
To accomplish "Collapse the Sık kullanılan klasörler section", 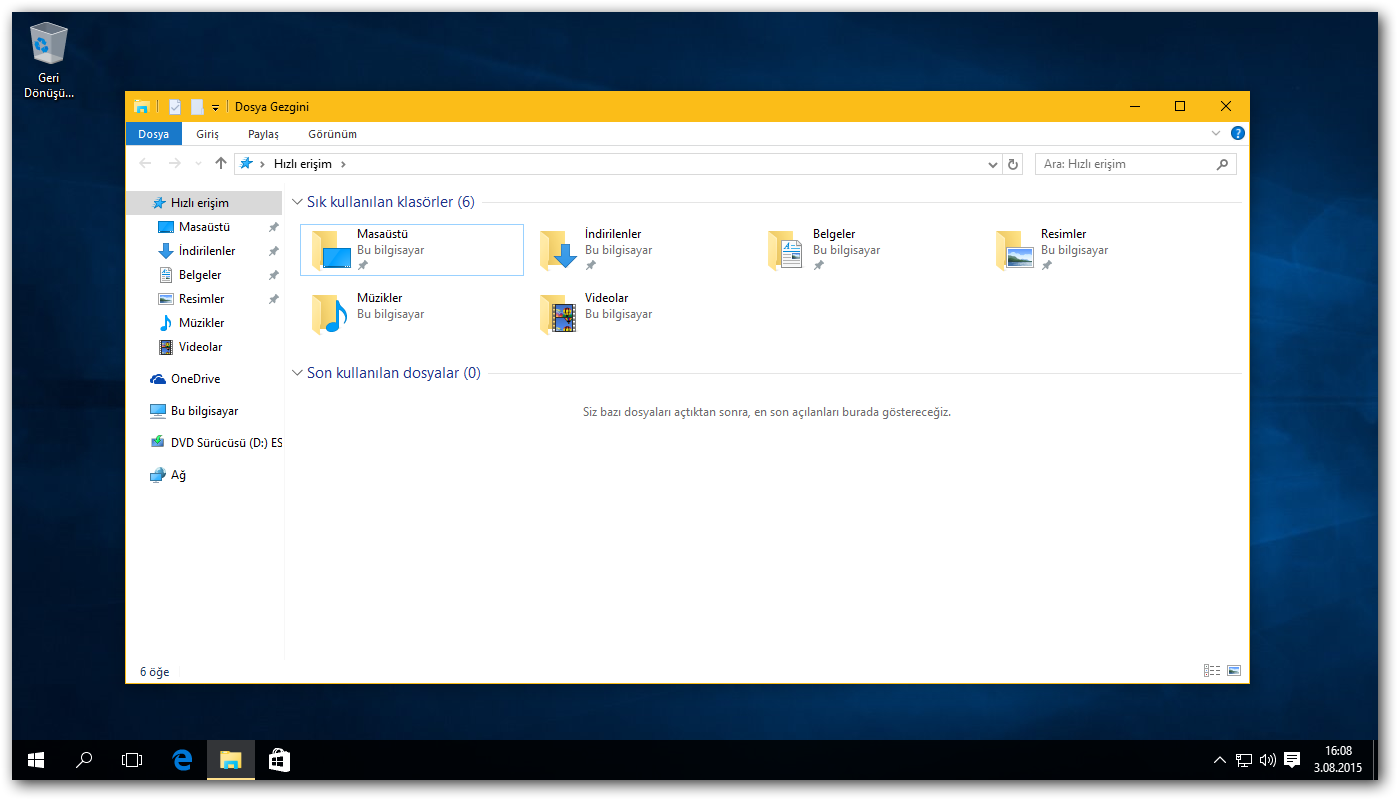I will pyautogui.click(x=295, y=201).
